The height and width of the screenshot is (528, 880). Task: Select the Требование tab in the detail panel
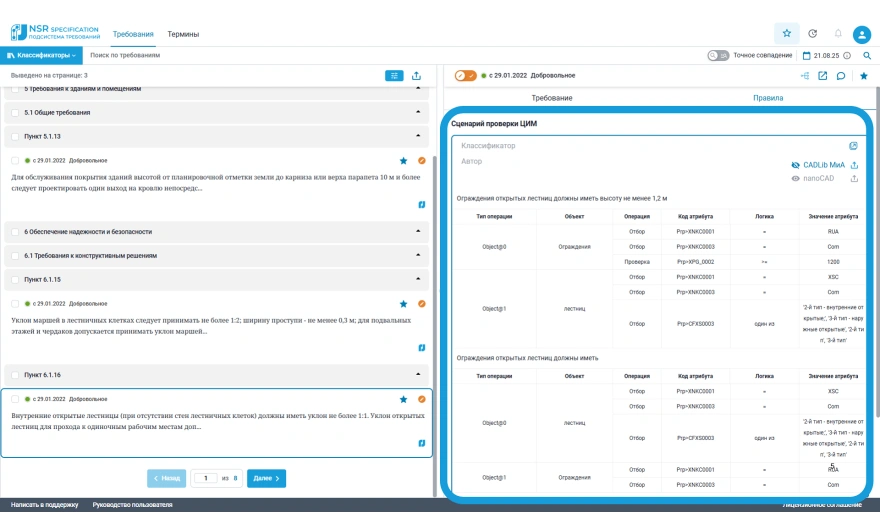(551, 98)
